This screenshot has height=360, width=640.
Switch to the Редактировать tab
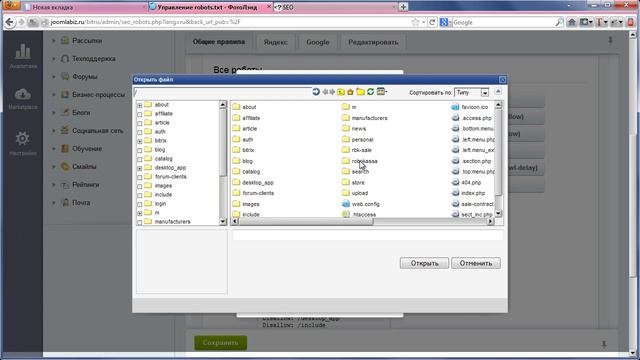click(373, 42)
